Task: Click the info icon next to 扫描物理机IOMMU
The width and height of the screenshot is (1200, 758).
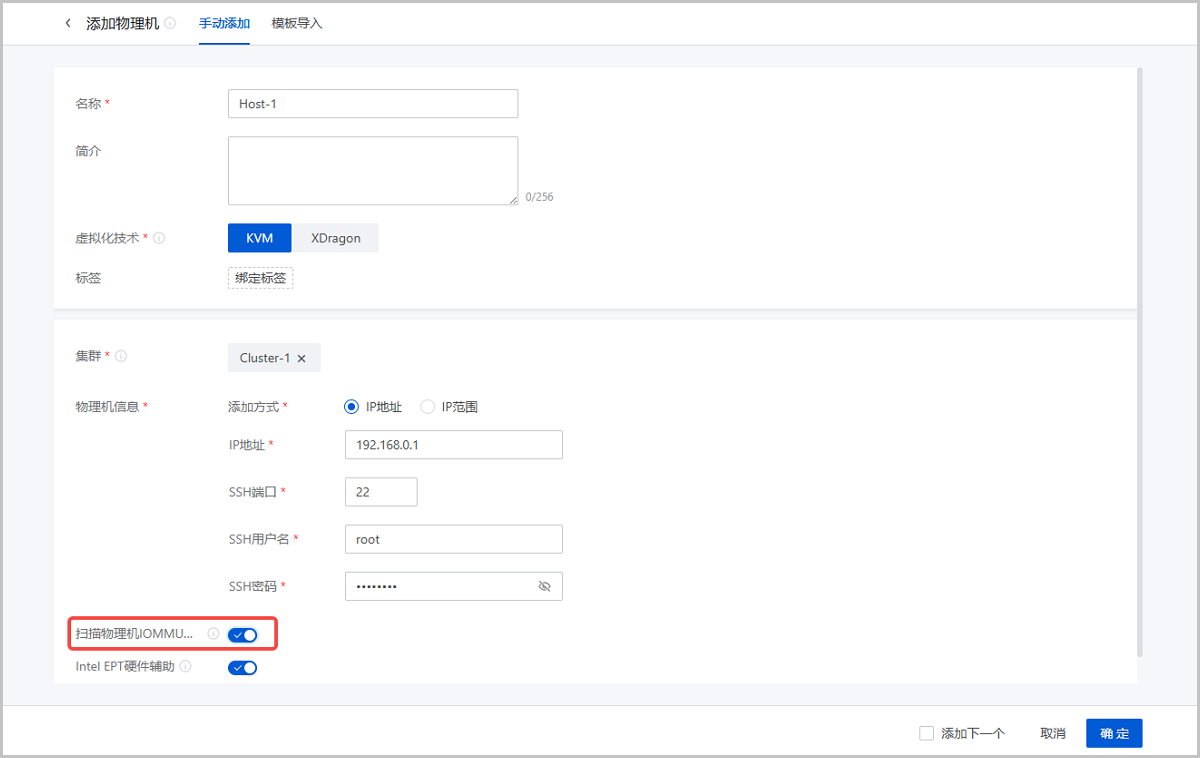Action: [213, 633]
